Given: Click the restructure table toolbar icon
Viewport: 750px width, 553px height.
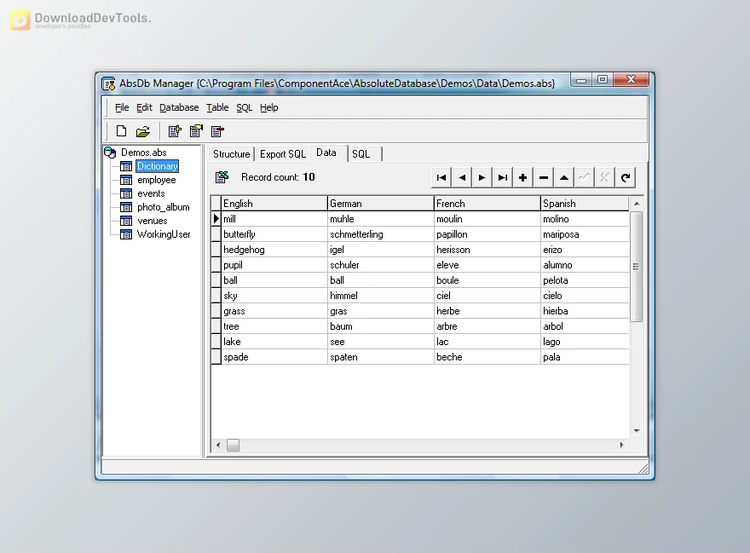Looking at the screenshot, I should (x=196, y=131).
